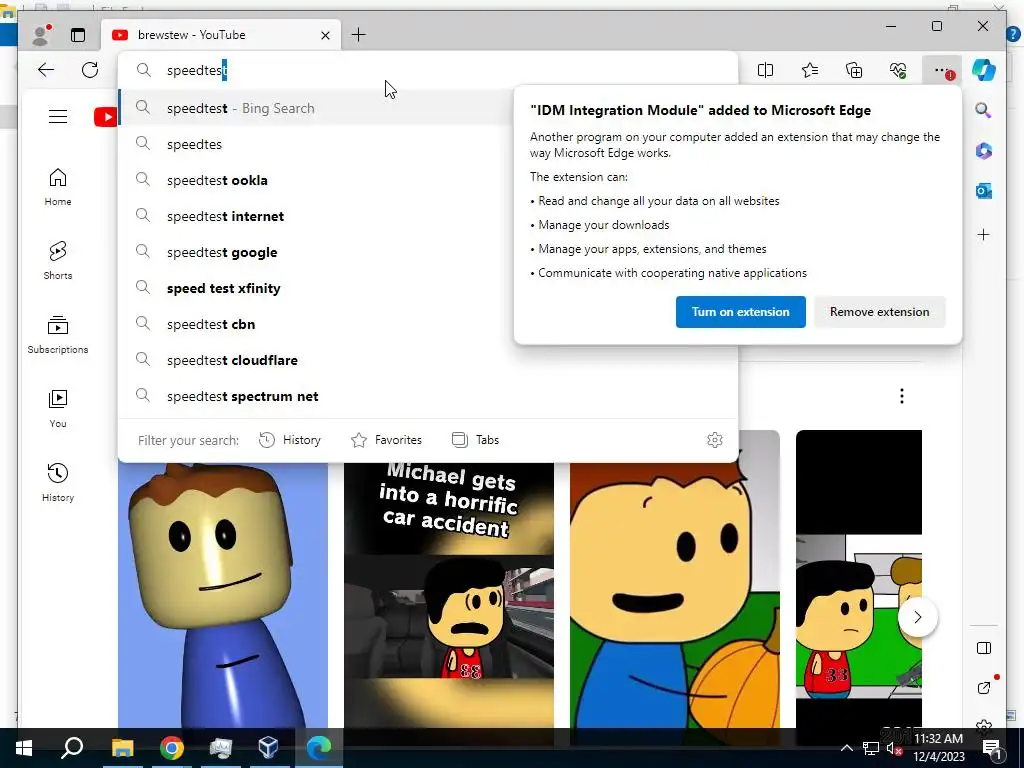Open the muted volume tray icon

click(894, 748)
